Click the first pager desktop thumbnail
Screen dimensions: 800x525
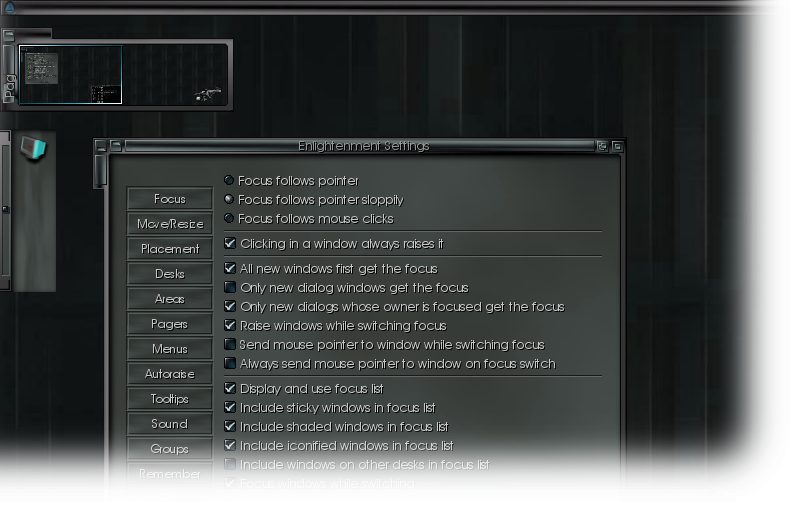(x=70, y=74)
